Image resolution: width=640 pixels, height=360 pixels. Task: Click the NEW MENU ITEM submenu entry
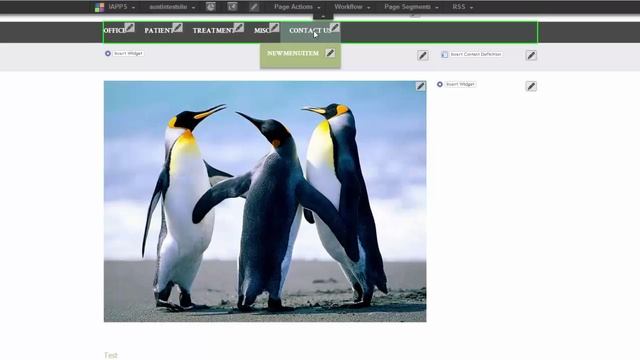(293, 53)
